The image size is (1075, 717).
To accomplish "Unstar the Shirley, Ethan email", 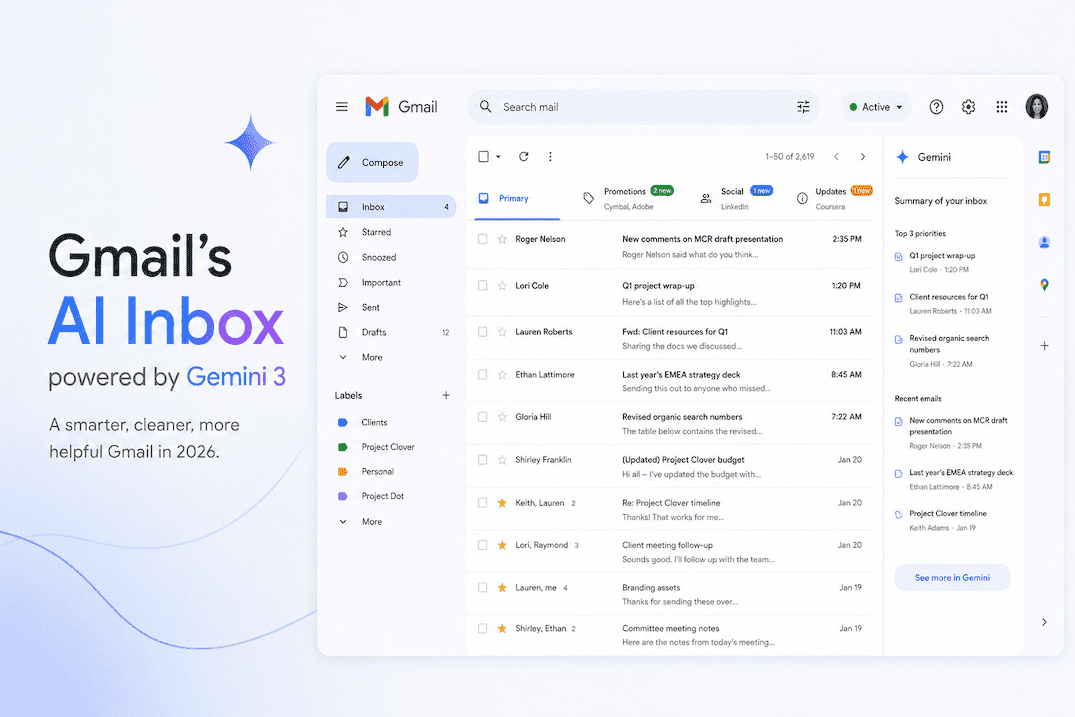I will click(502, 629).
